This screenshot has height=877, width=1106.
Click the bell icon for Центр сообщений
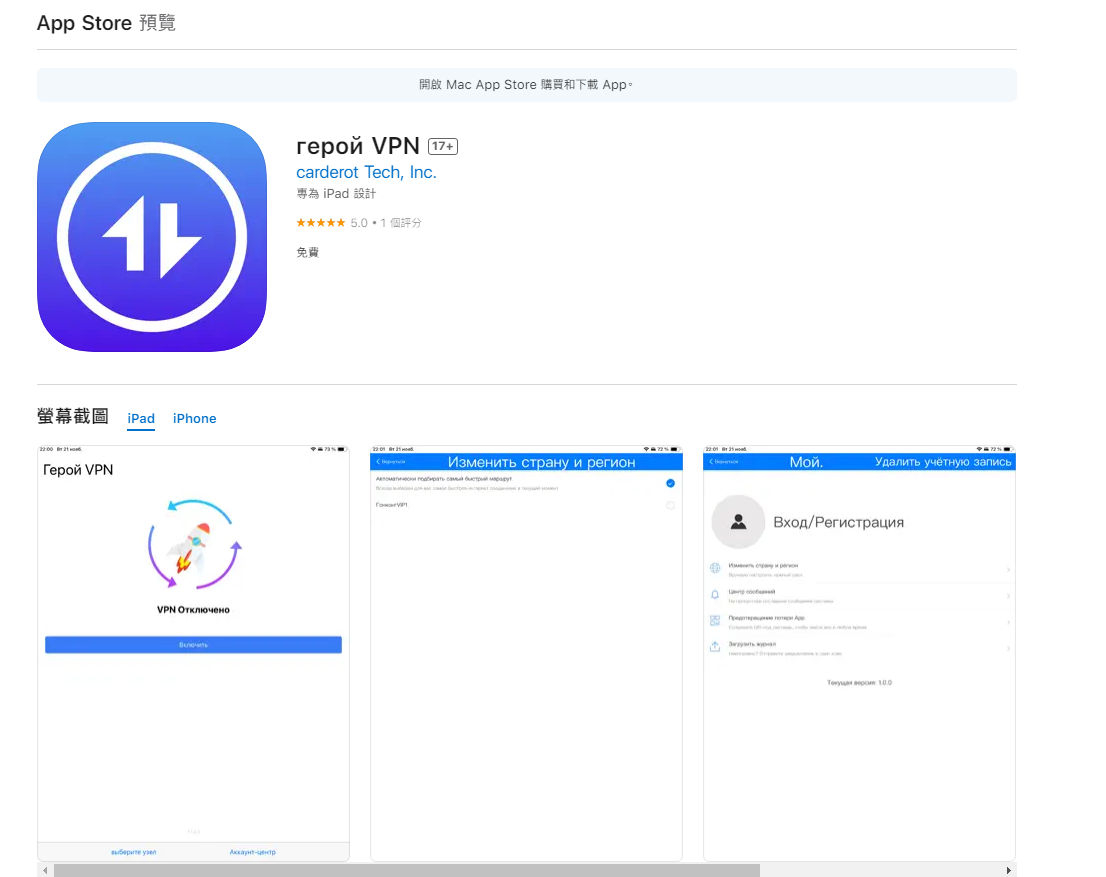pyautogui.click(x=715, y=595)
